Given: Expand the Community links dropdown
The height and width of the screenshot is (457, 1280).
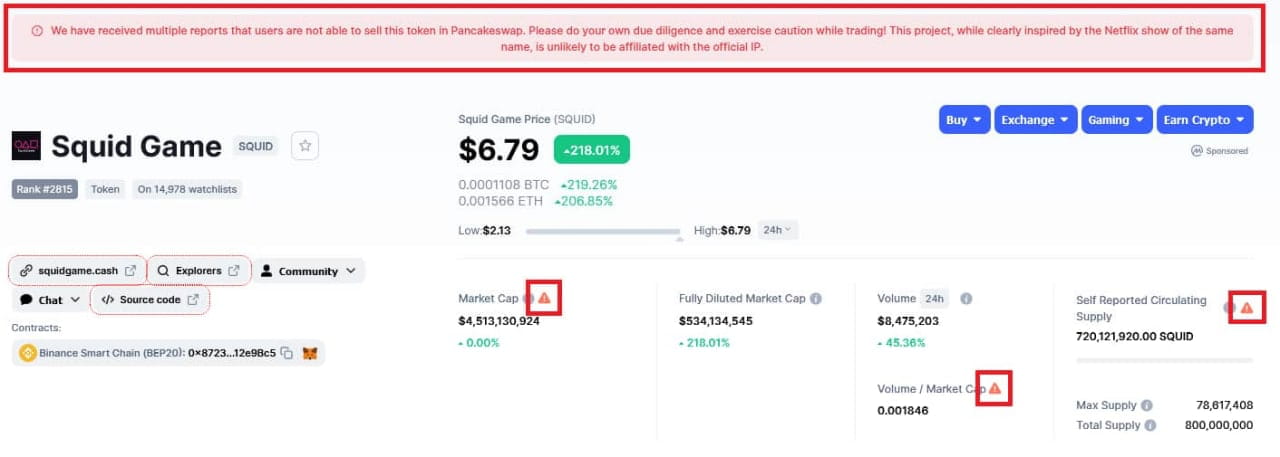Looking at the screenshot, I should tap(308, 271).
